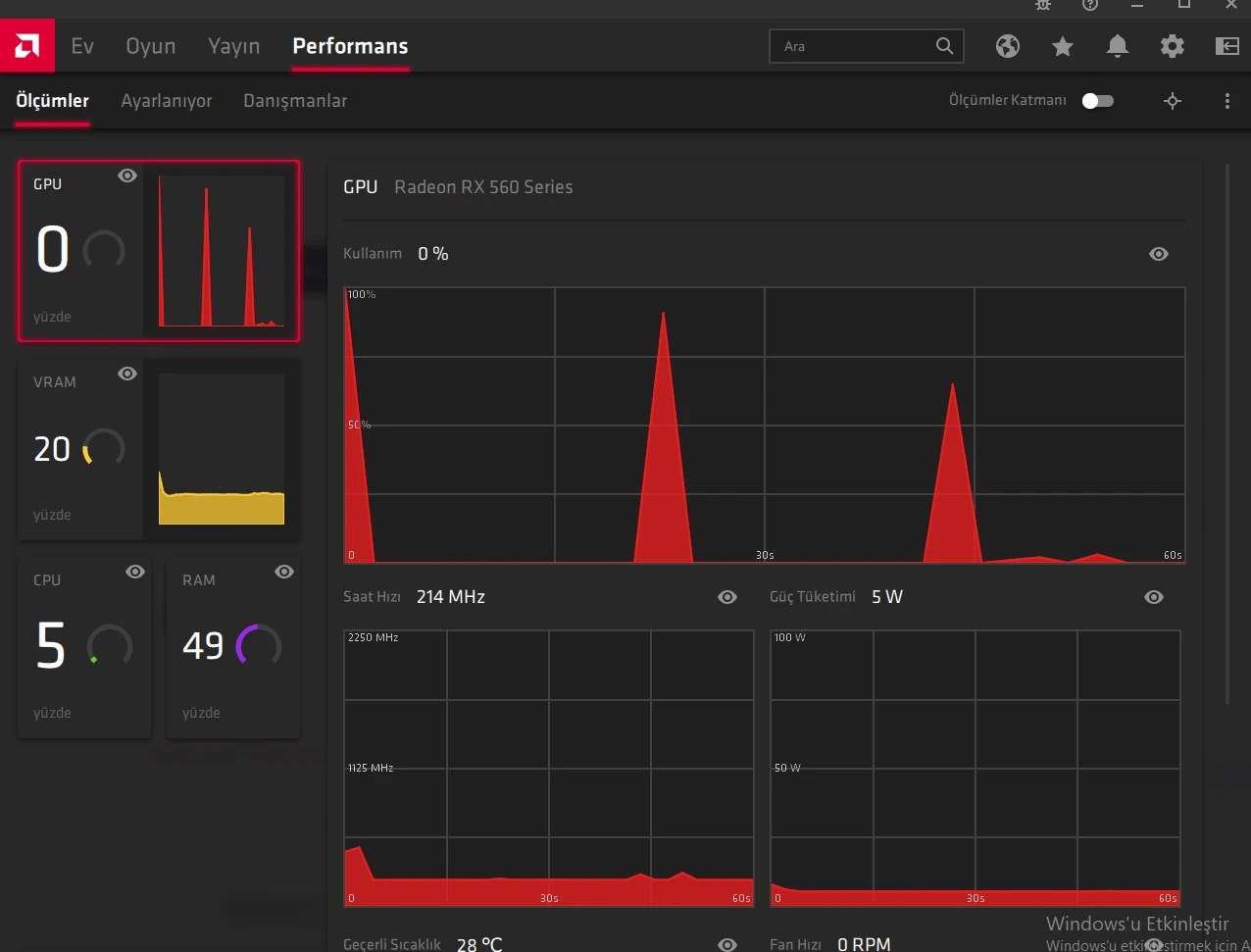Switch to the Oyun tab
Image resolution: width=1251 pixels, height=952 pixels.
151,46
